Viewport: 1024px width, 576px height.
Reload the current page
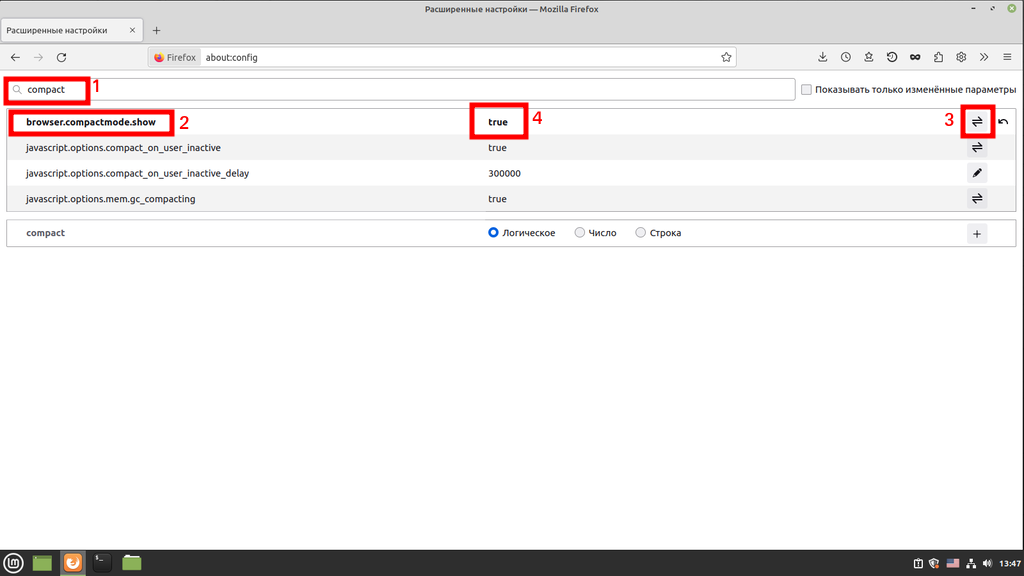62,57
